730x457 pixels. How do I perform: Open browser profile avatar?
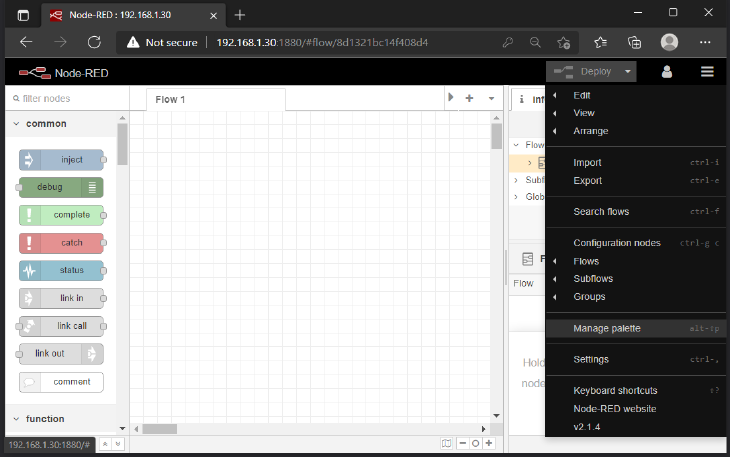coord(669,42)
